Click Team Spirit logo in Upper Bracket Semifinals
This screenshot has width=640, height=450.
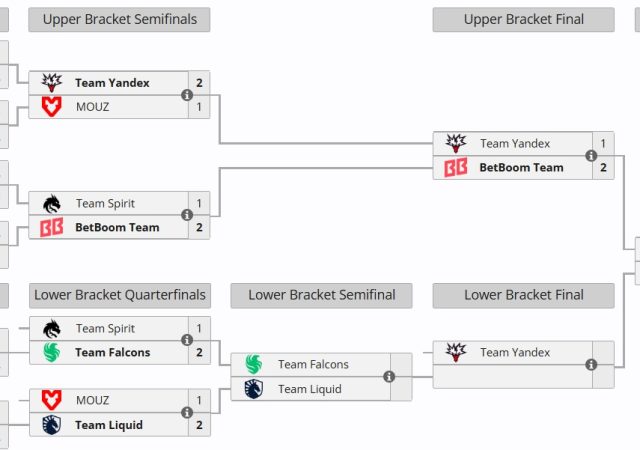pyautogui.click(x=51, y=203)
